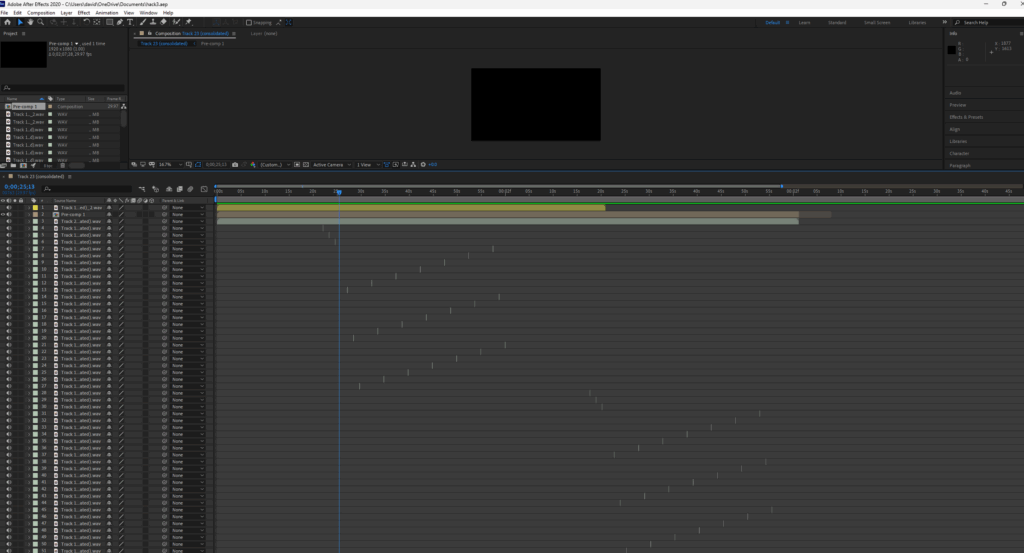Mute audio of layer 3

point(8,221)
